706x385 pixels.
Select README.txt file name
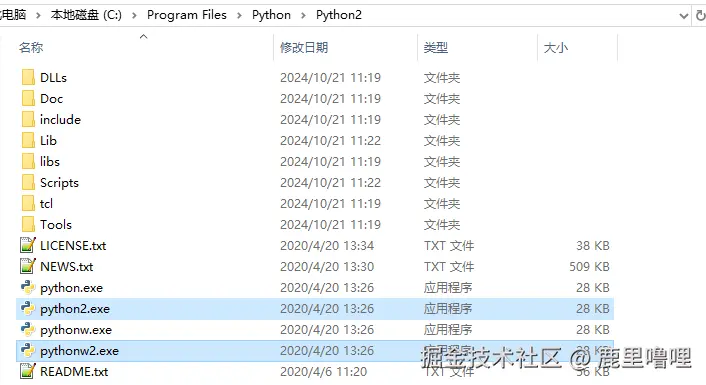74,372
